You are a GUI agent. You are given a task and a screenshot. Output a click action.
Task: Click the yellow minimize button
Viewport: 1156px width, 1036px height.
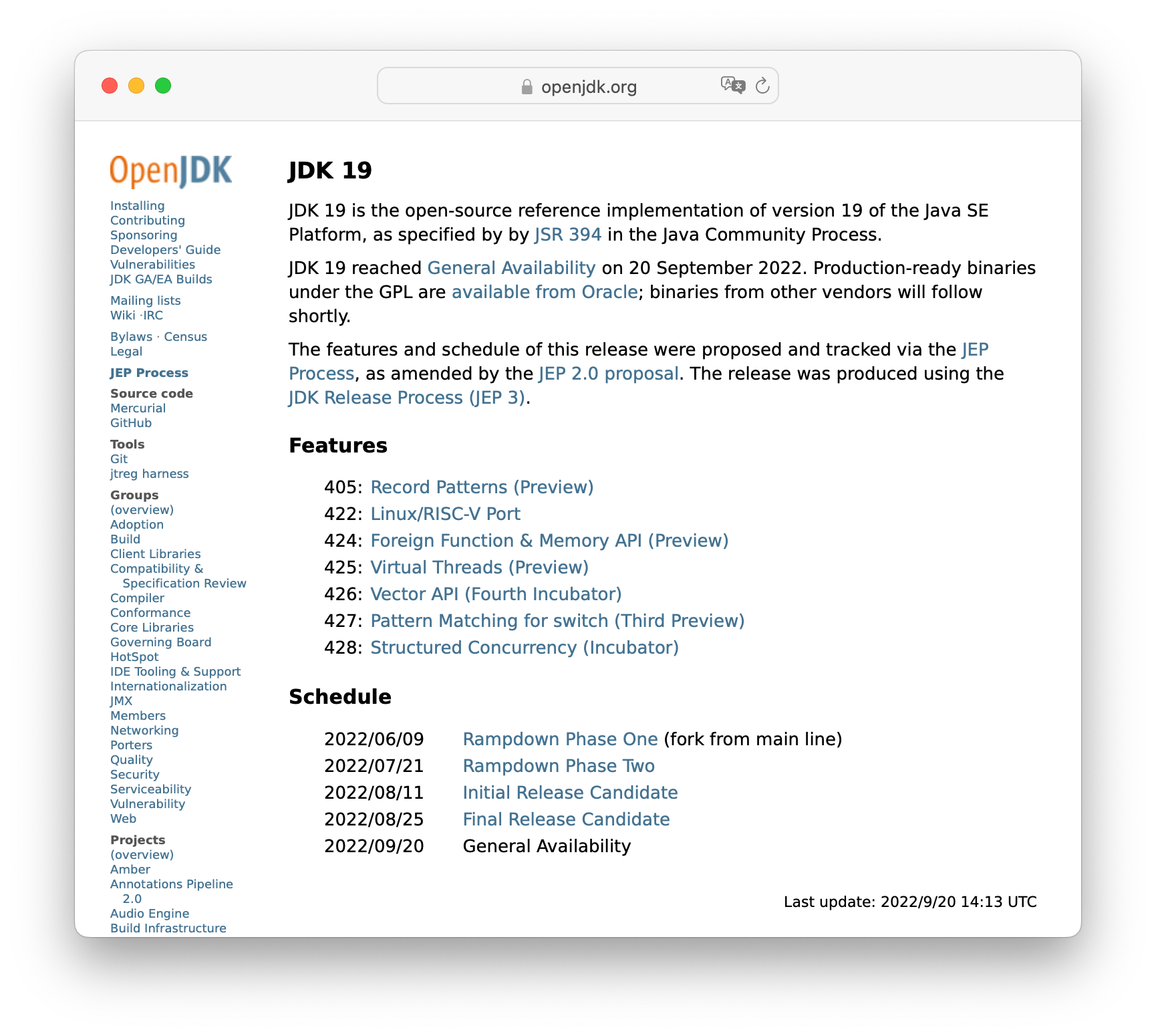point(136,86)
